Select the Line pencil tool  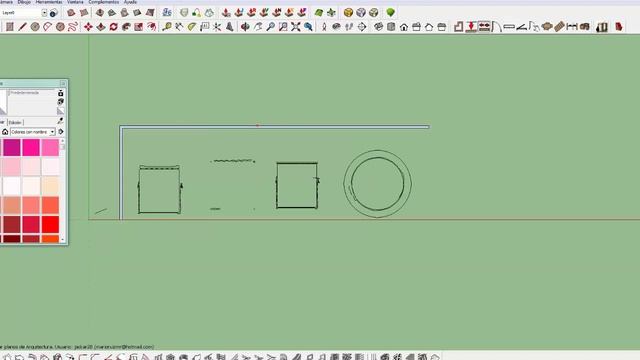22,27
